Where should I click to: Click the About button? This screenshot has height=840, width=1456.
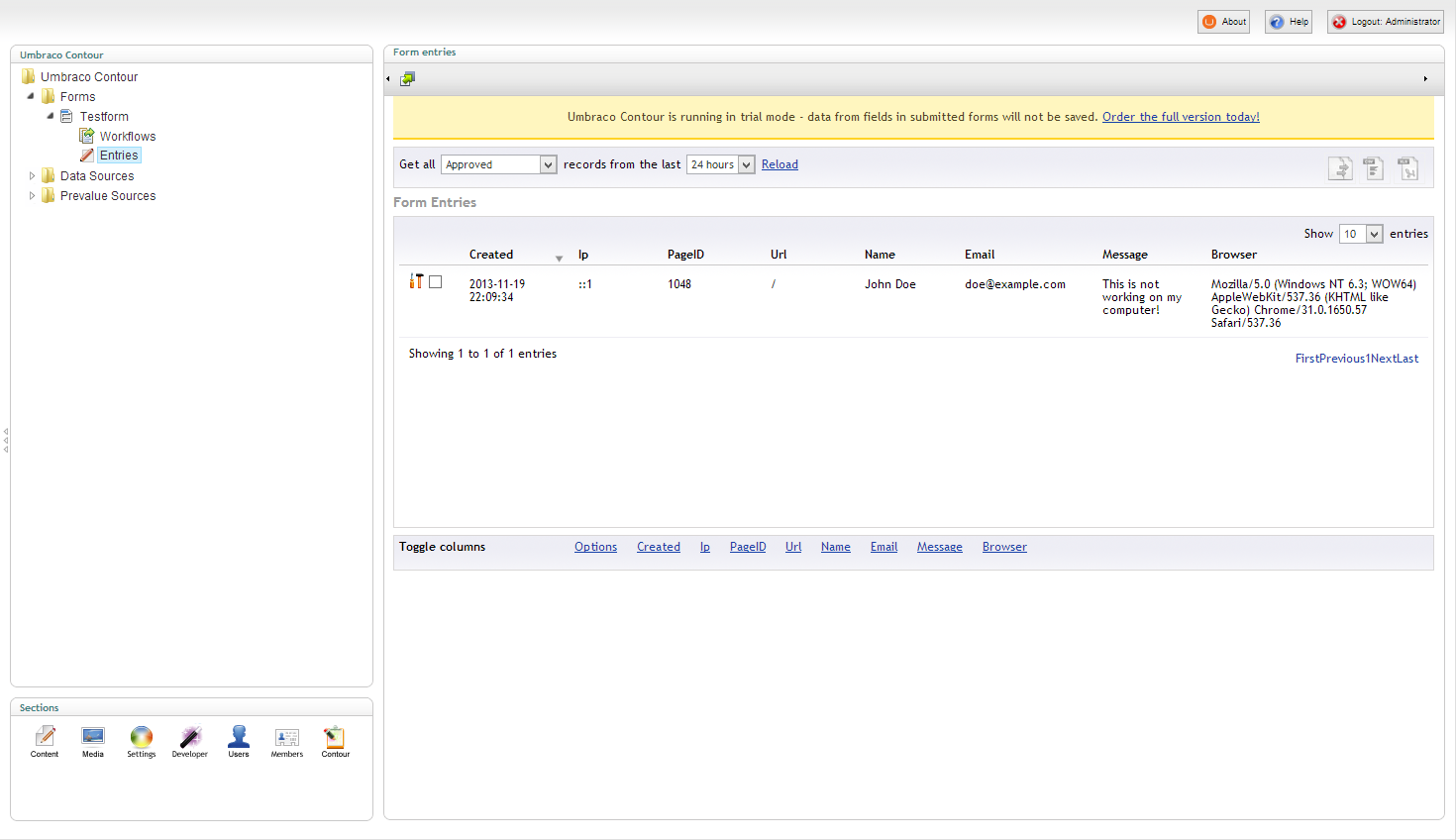click(x=1223, y=22)
